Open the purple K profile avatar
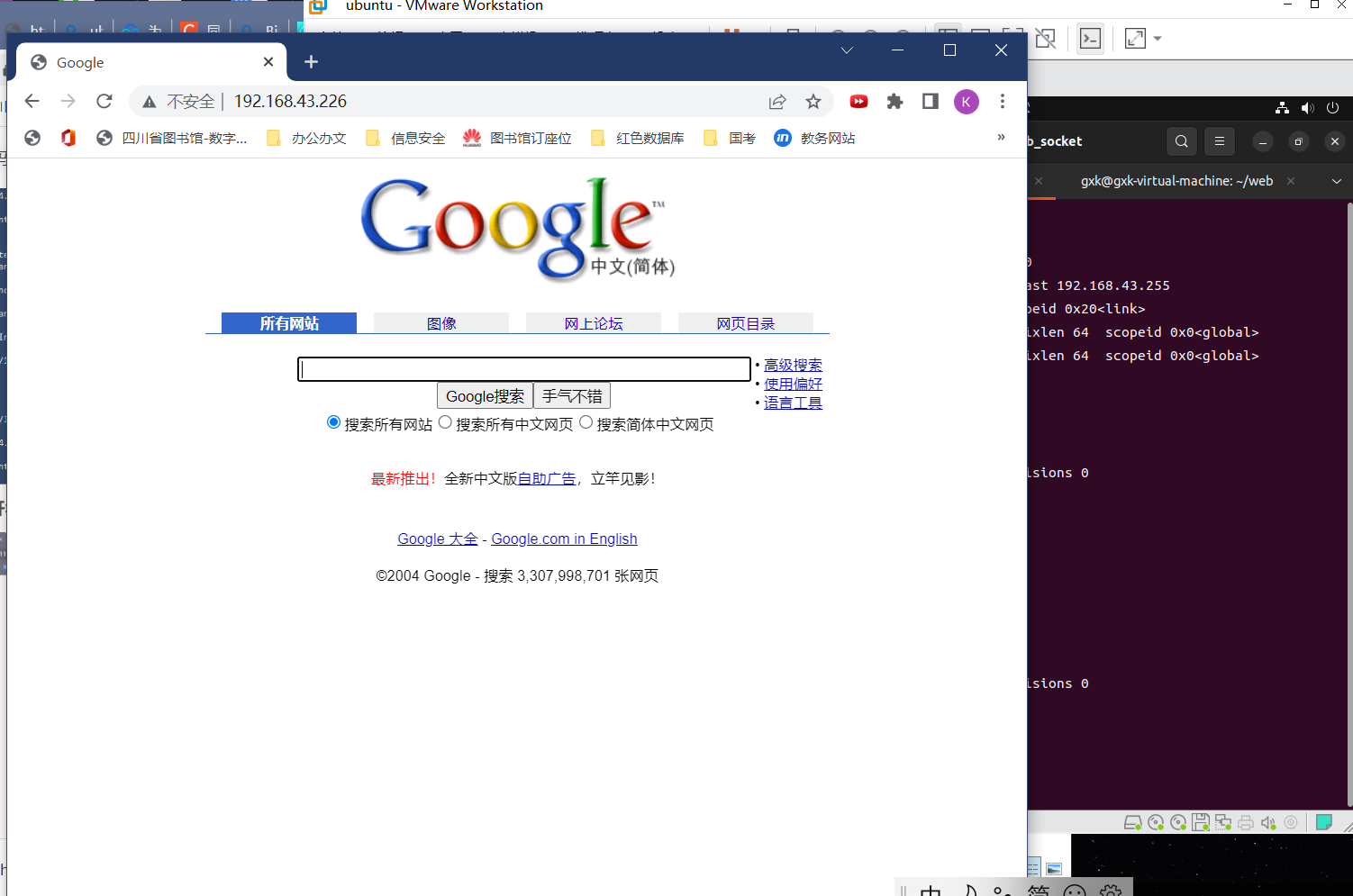The width and height of the screenshot is (1353, 896). [x=967, y=102]
